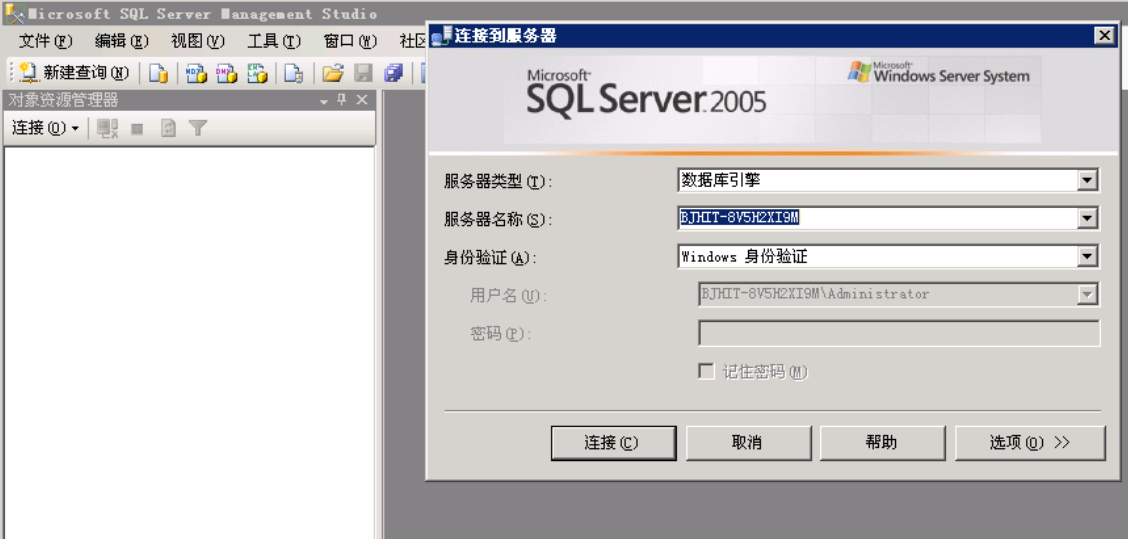Click the Save floppy disk icon
Viewport: 1128px width, 539px height.
[x=363, y=73]
